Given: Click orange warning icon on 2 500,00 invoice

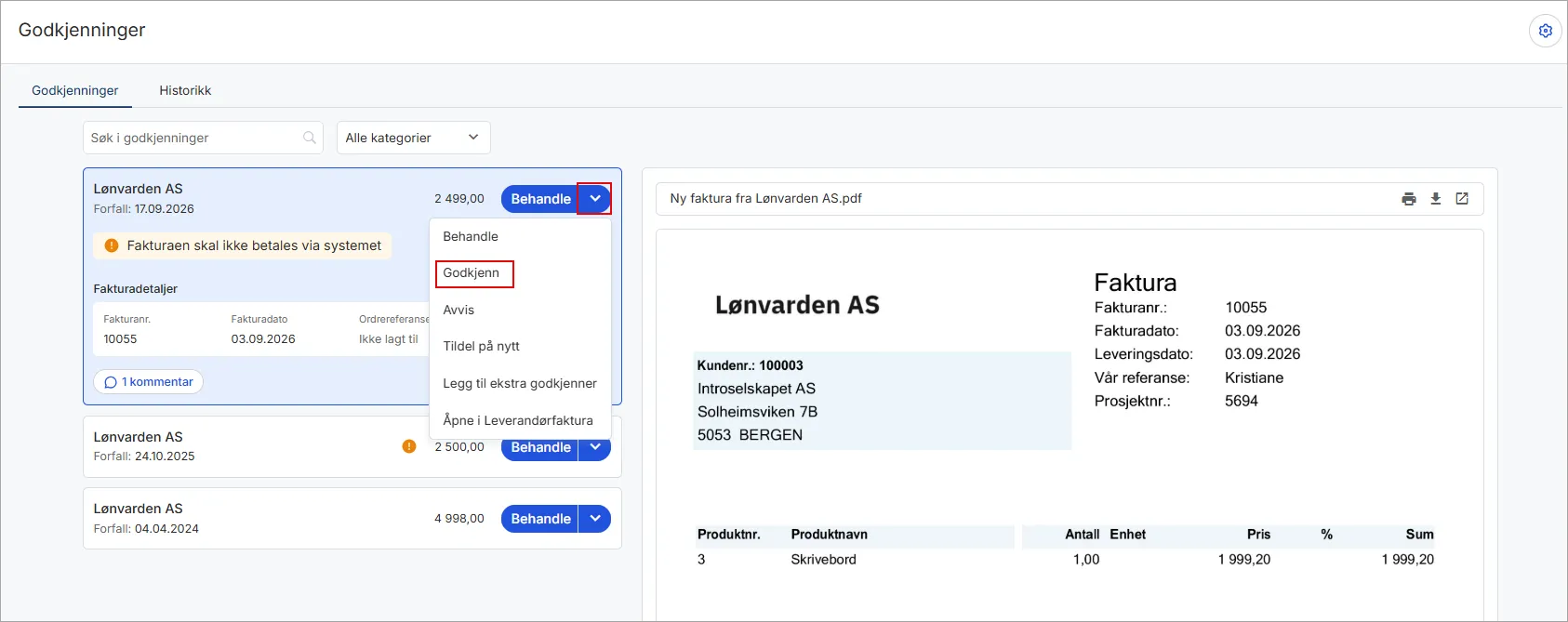Looking at the screenshot, I should click(409, 446).
